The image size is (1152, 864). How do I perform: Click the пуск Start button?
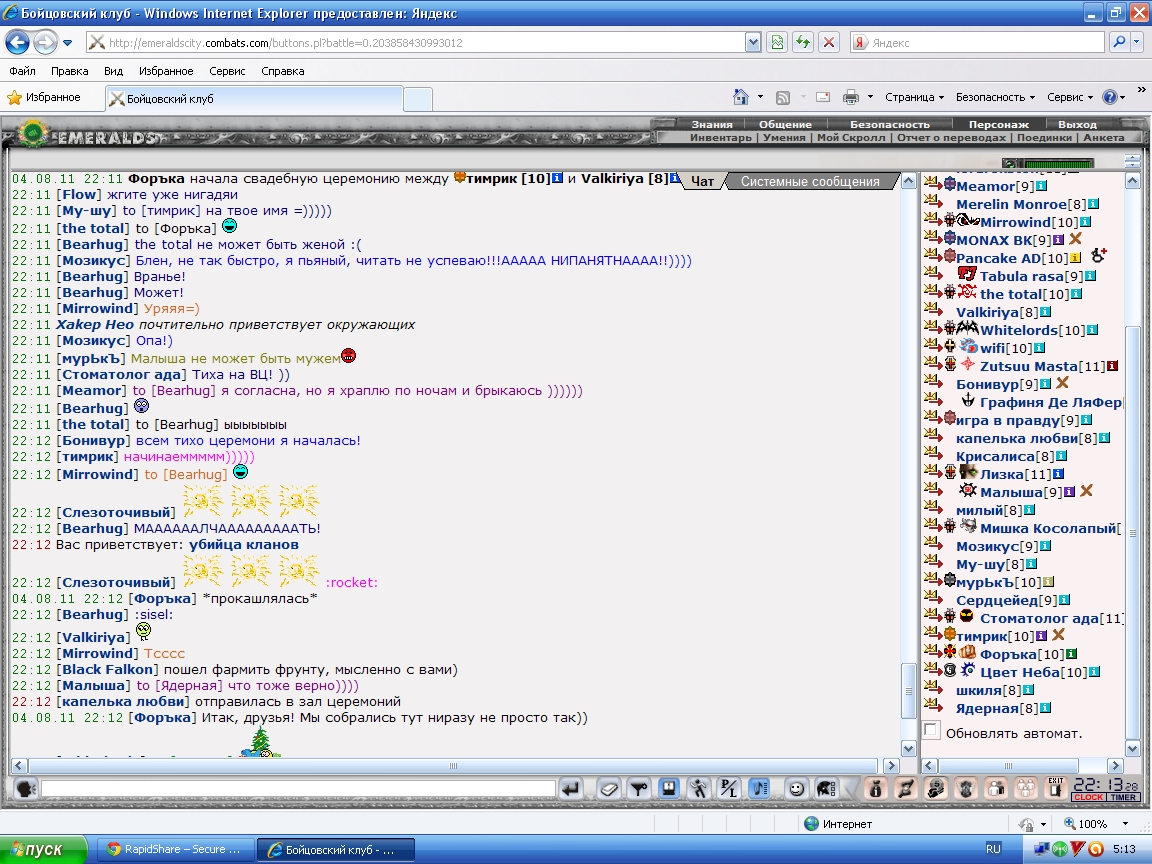coord(43,849)
